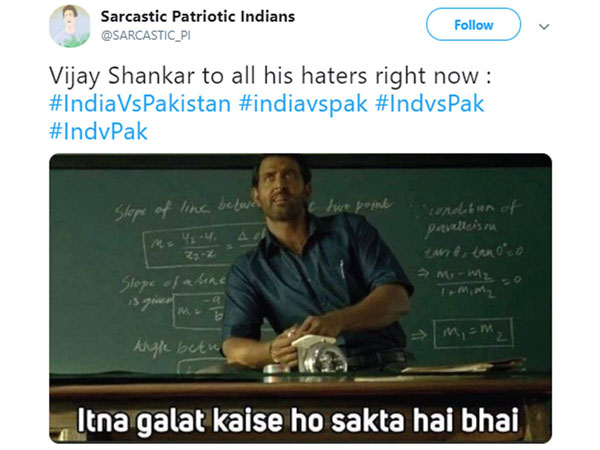
Task: Click the Sarcastic Patriotic Indians display name
Action: pos(197,16)
